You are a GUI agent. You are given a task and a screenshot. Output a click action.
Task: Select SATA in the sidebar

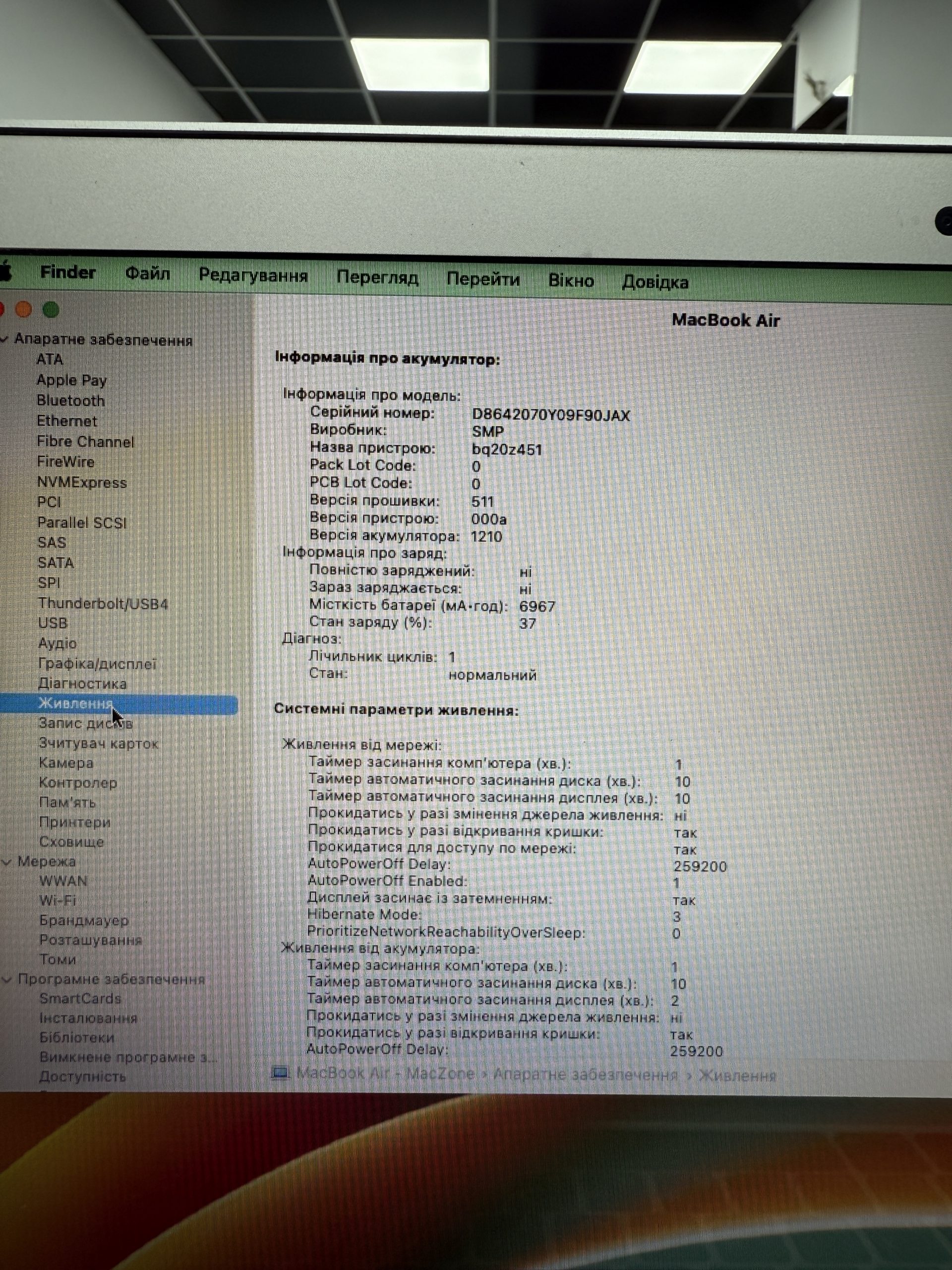tap(56, 563)
